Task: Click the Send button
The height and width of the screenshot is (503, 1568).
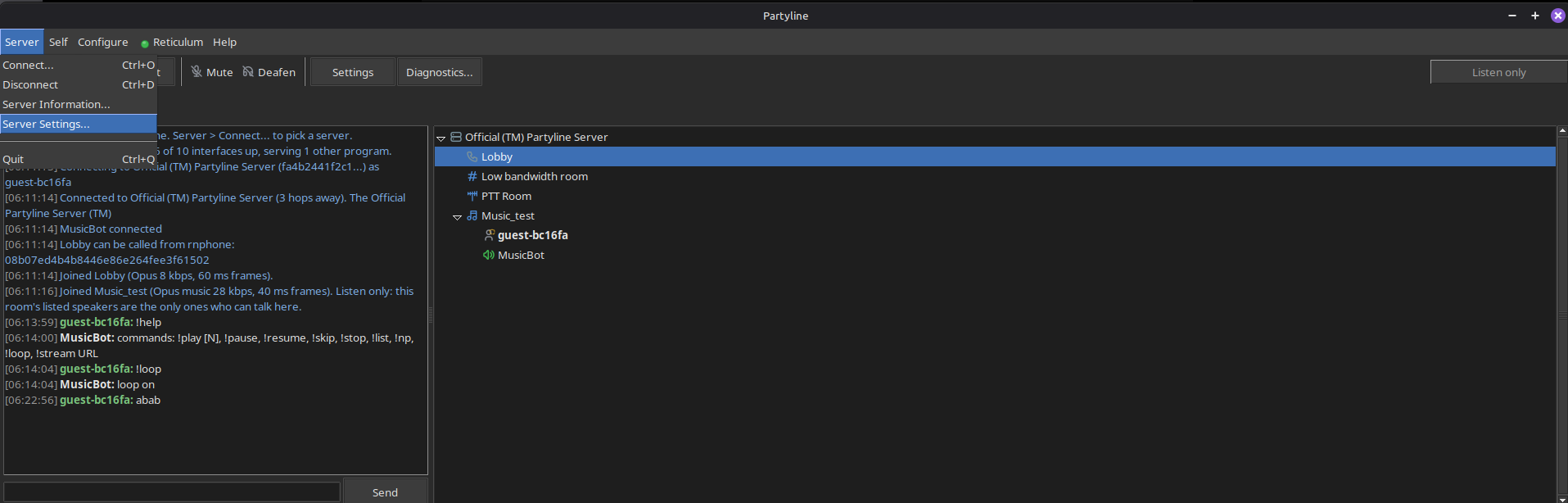Action: pos(385,492)
